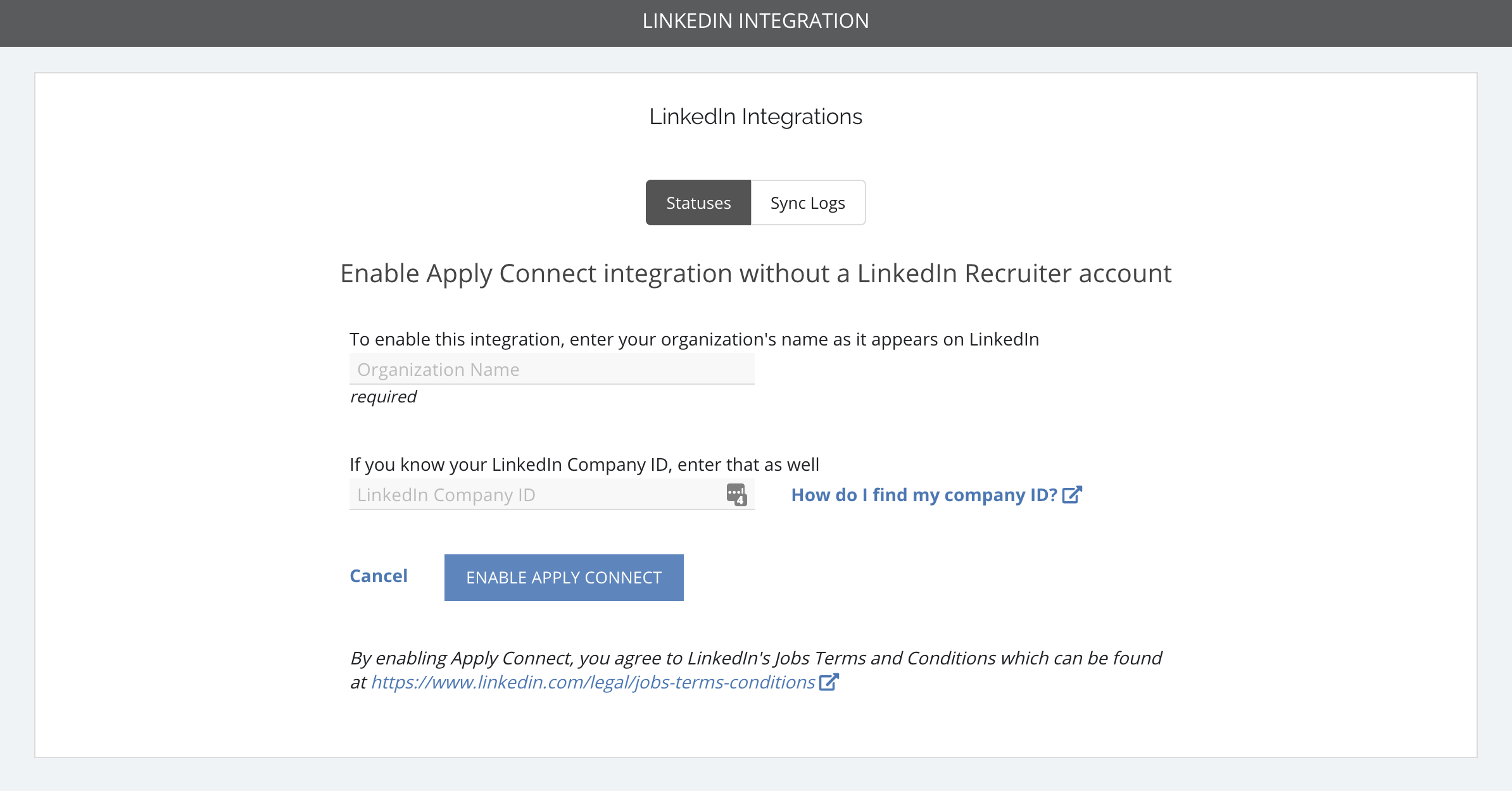Cancel the Apply Connect setup
This screenshot has width=1512, height=791.
point(379,576)
